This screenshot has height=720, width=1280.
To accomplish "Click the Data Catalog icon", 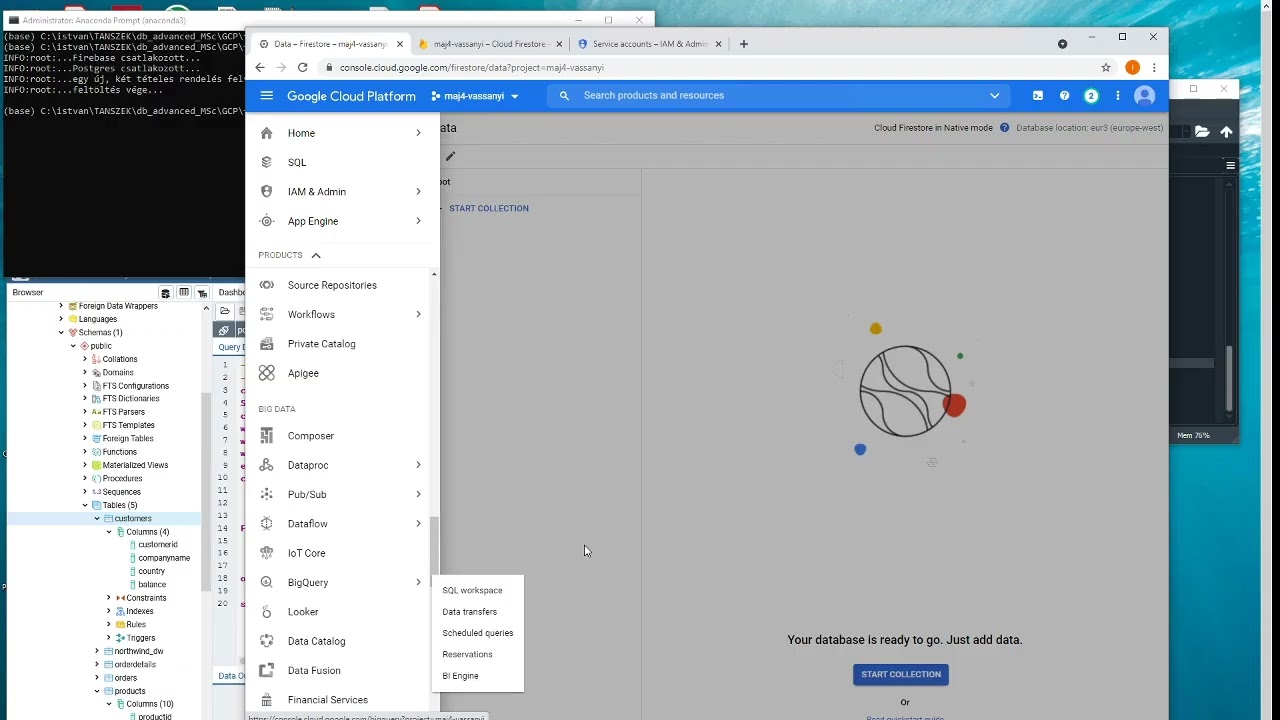I will [x=266, y=641].
